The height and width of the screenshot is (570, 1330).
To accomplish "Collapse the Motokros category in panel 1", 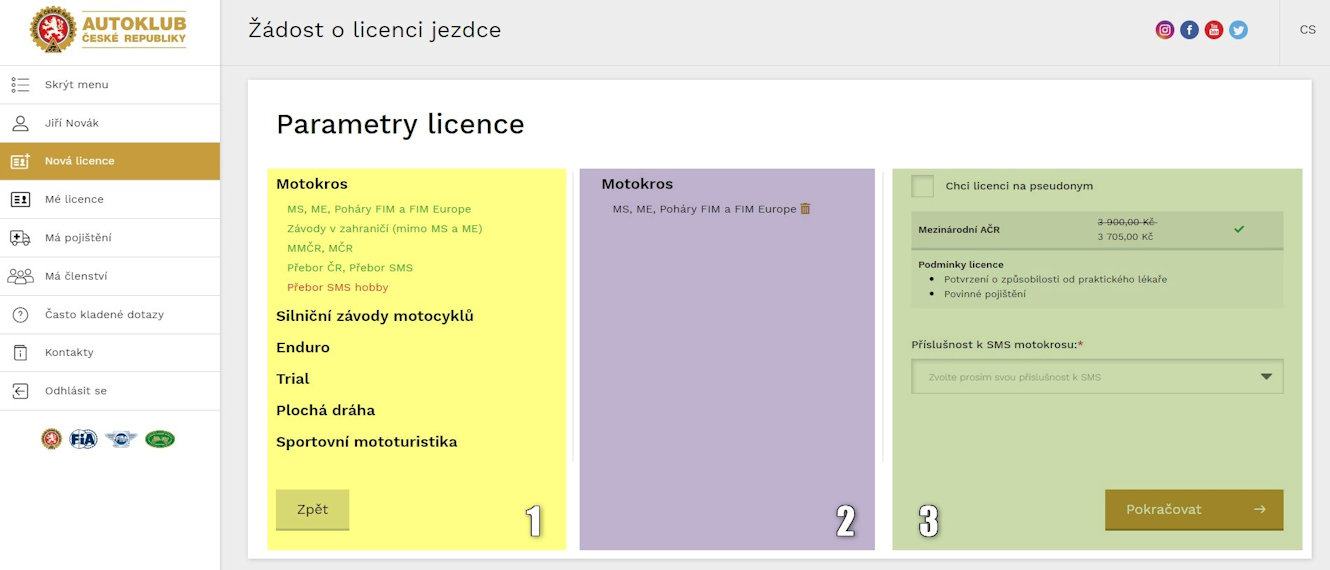I will pos(312,184).
